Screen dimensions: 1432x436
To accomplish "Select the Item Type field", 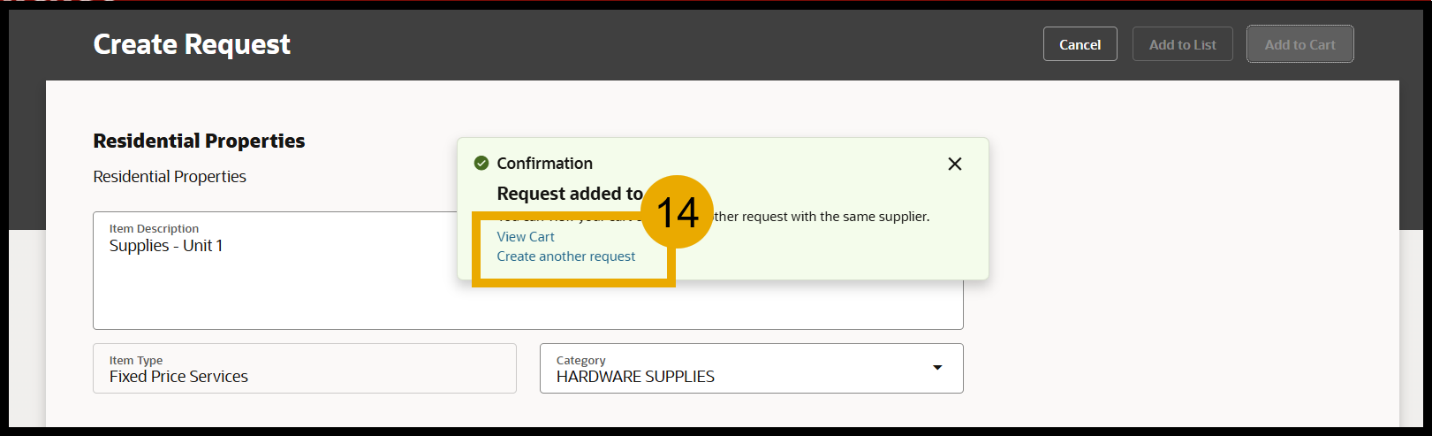I will 304,369.
